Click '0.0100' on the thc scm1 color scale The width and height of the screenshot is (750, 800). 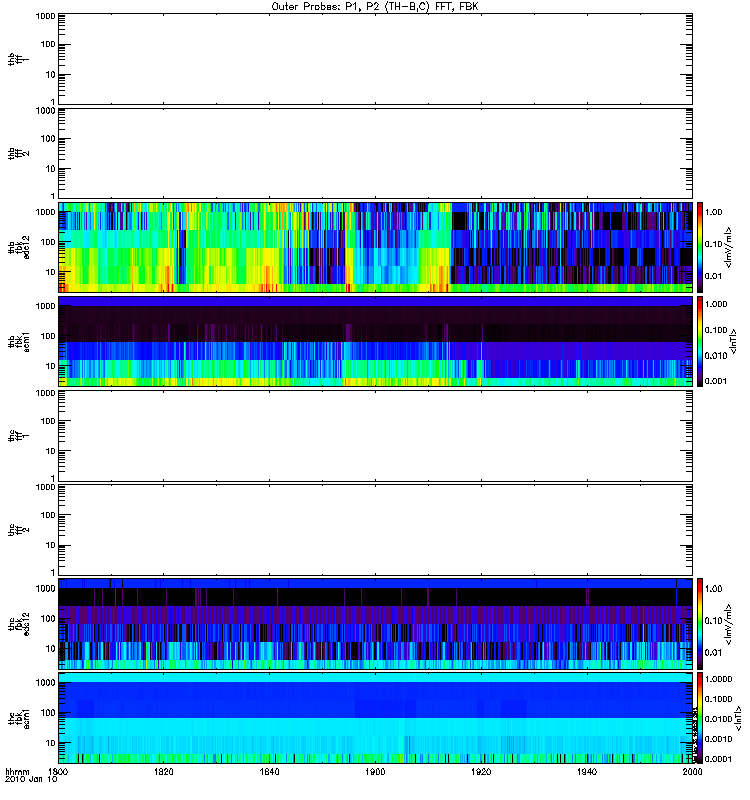718,719
